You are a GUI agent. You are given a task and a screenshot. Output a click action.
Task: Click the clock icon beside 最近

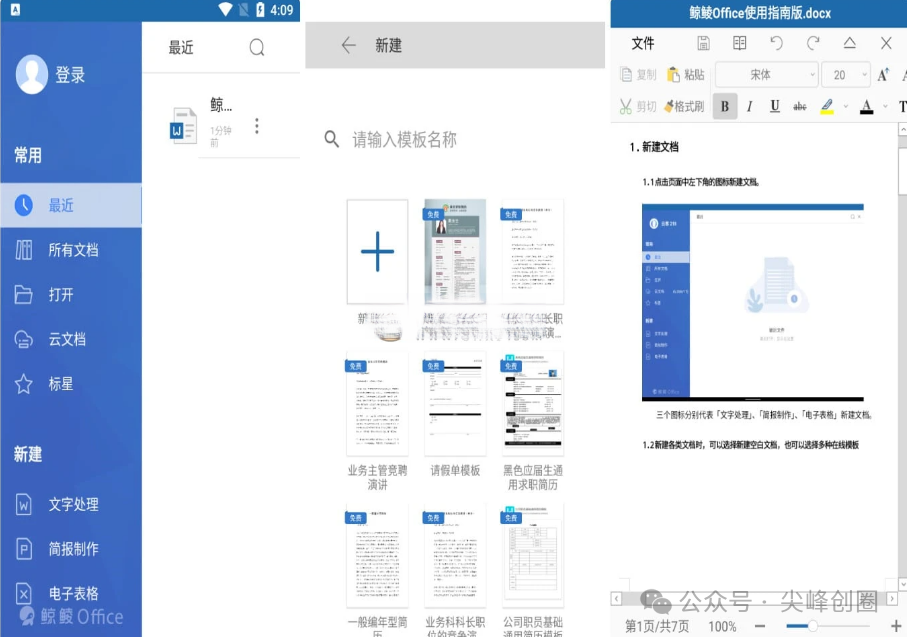(24, 205)
